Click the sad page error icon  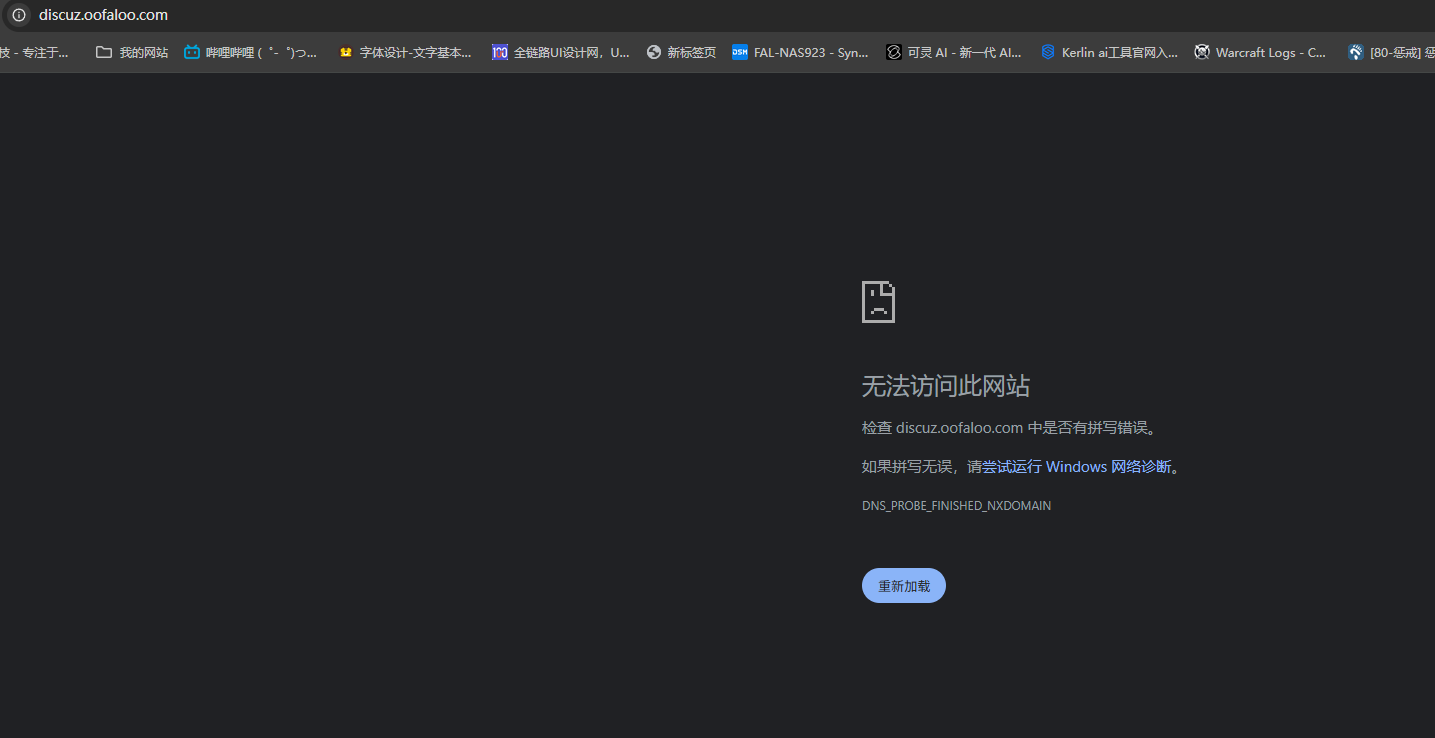[877, 301]
